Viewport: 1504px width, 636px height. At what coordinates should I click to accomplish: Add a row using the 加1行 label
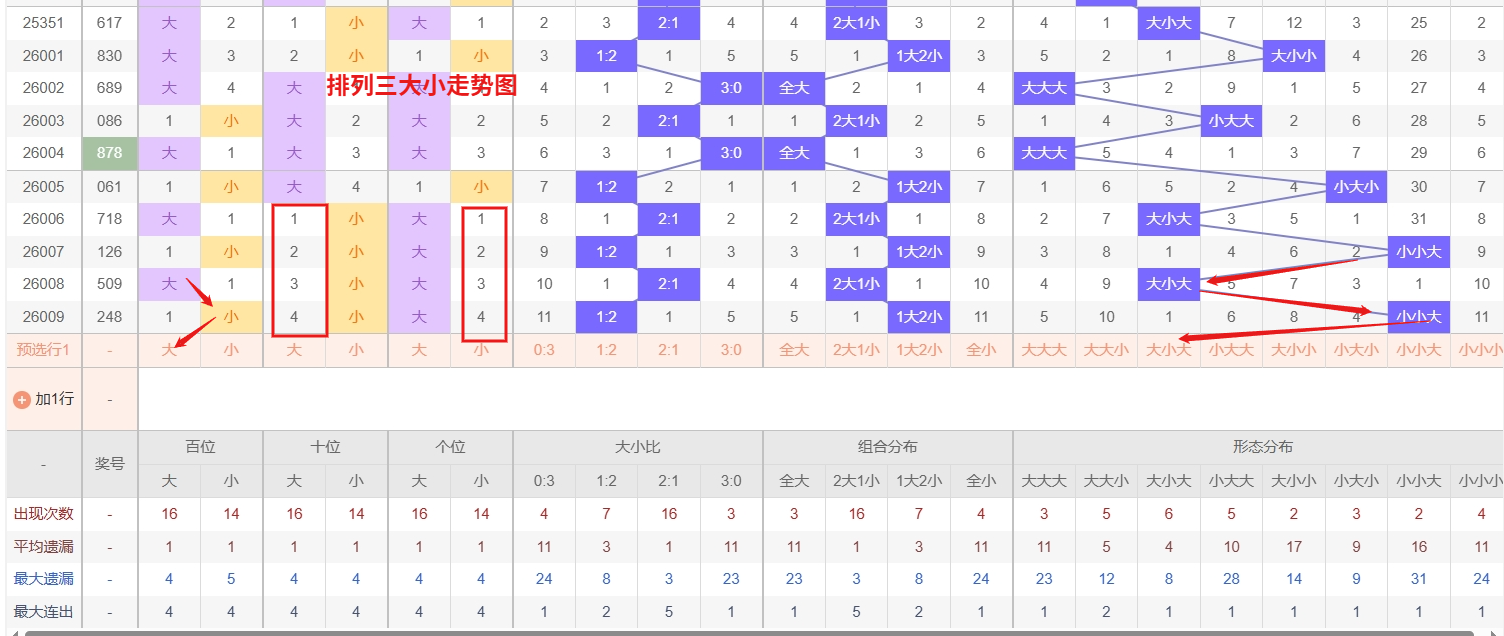54,399
